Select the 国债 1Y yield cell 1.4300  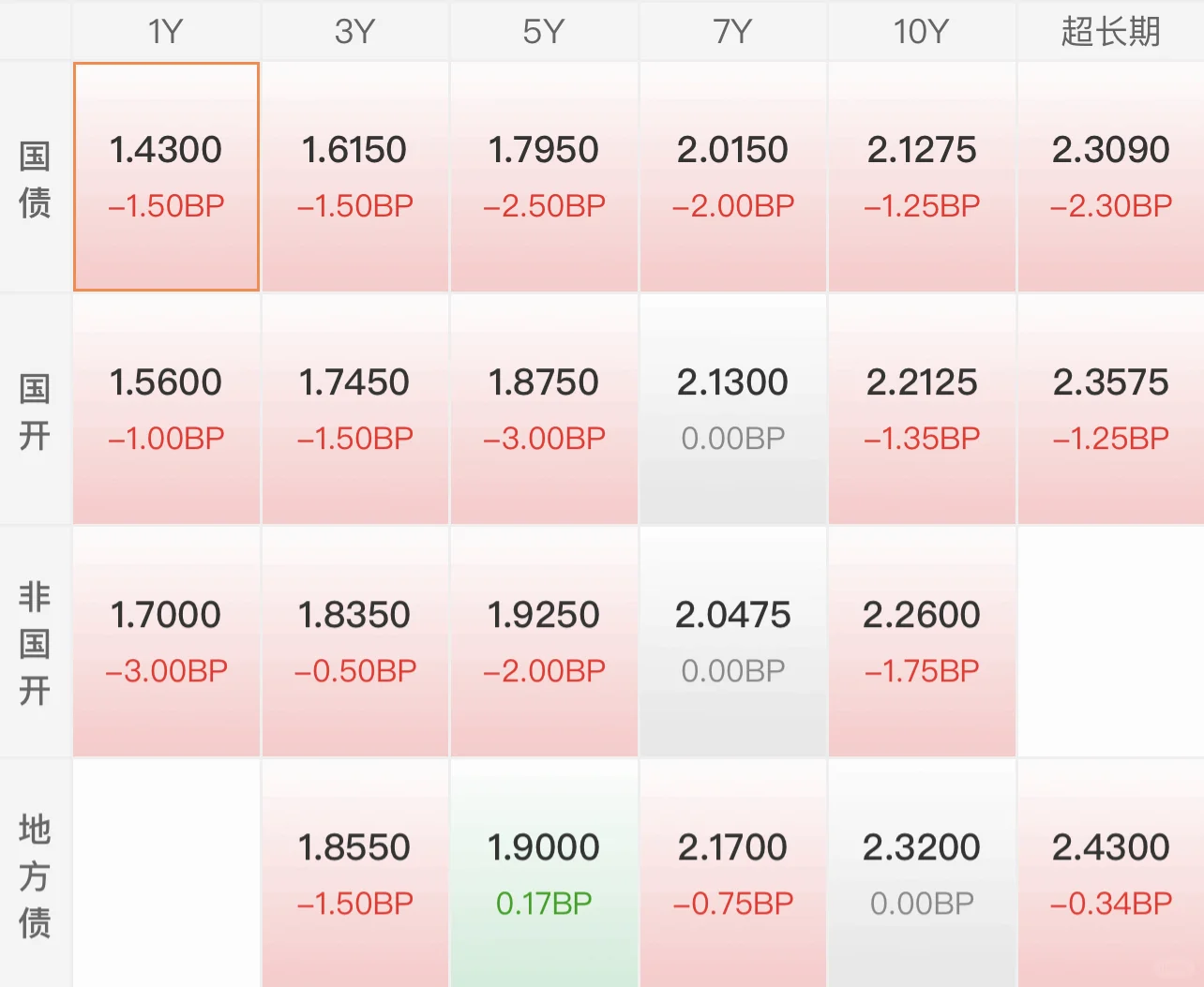166,176
